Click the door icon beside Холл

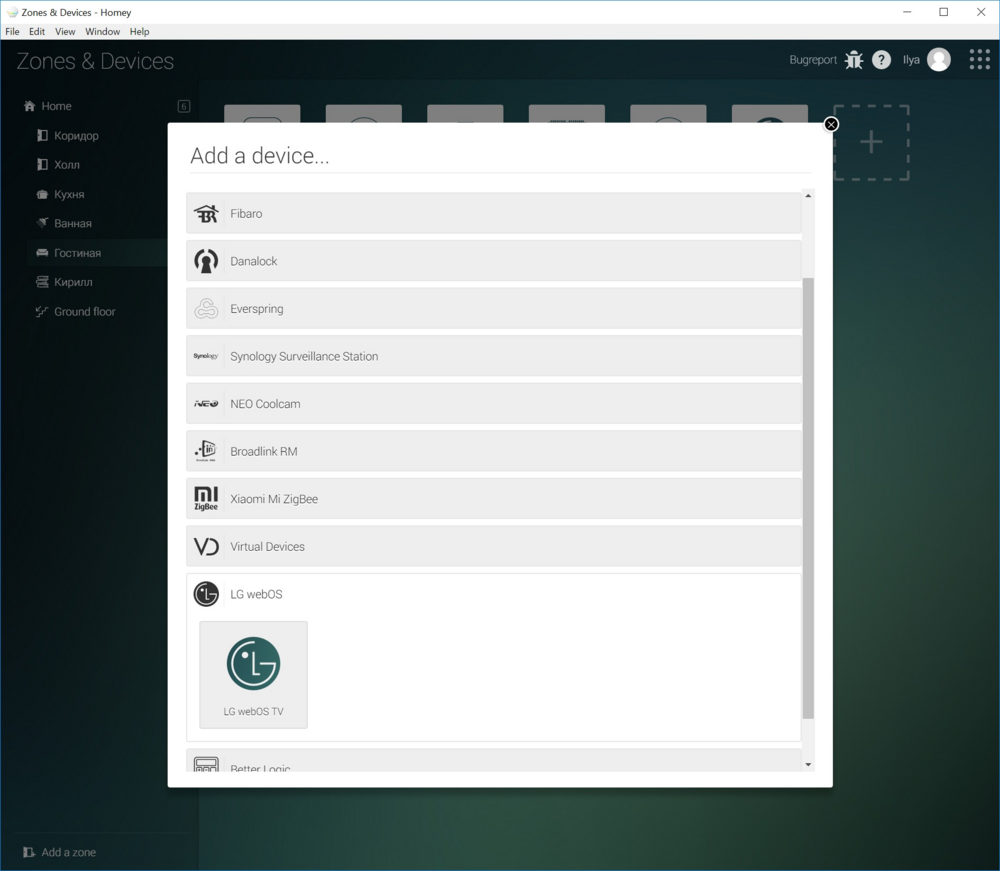point(42,165)
